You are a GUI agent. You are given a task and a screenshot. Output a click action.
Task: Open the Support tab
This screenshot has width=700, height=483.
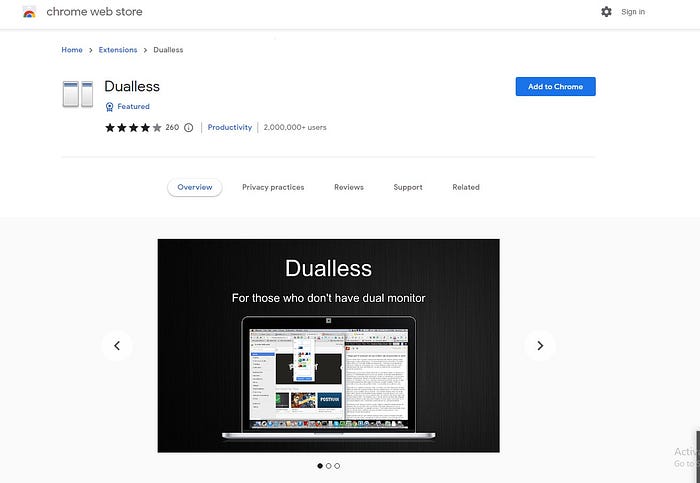click(x=408, y=187)
